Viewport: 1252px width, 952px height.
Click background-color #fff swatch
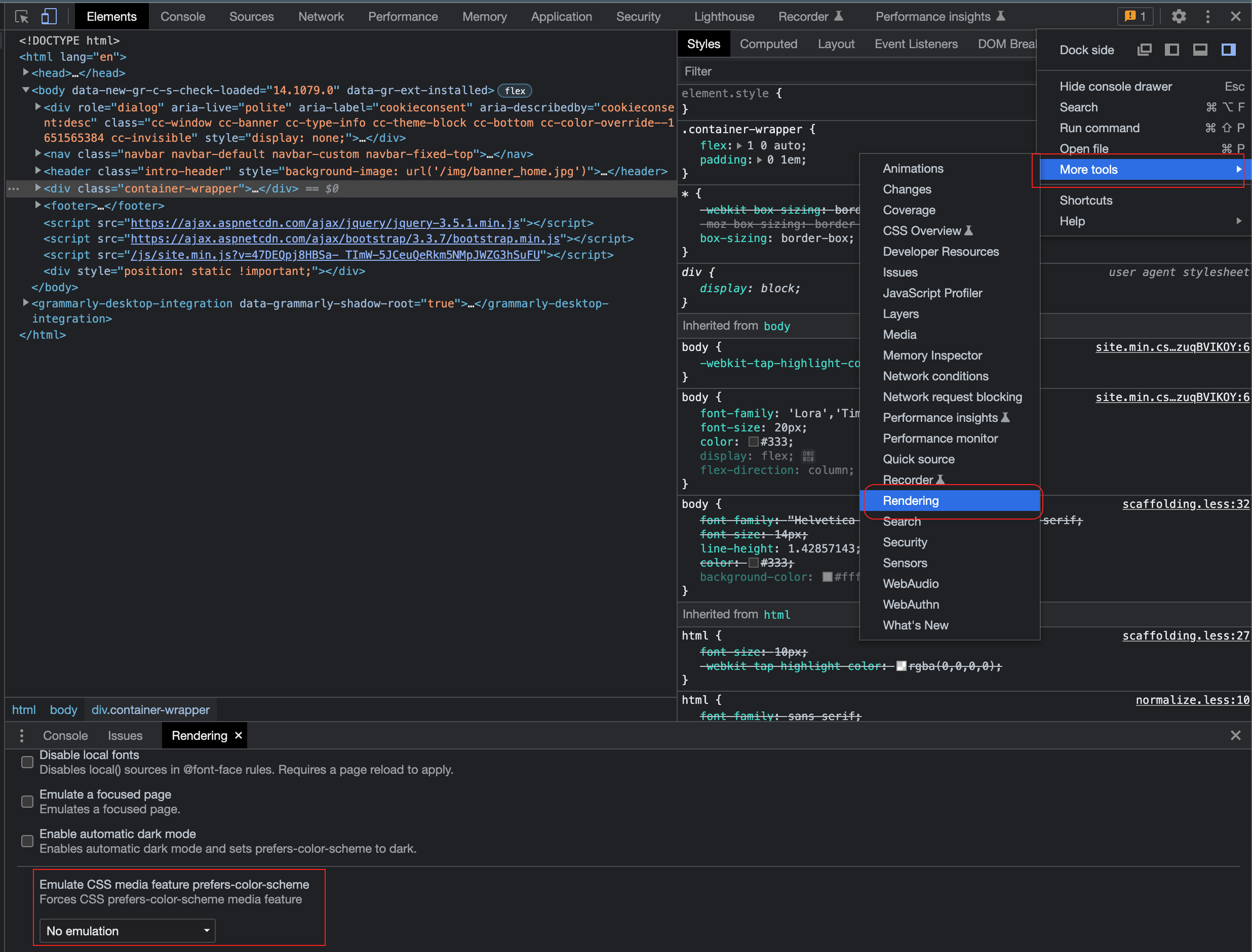828,577
